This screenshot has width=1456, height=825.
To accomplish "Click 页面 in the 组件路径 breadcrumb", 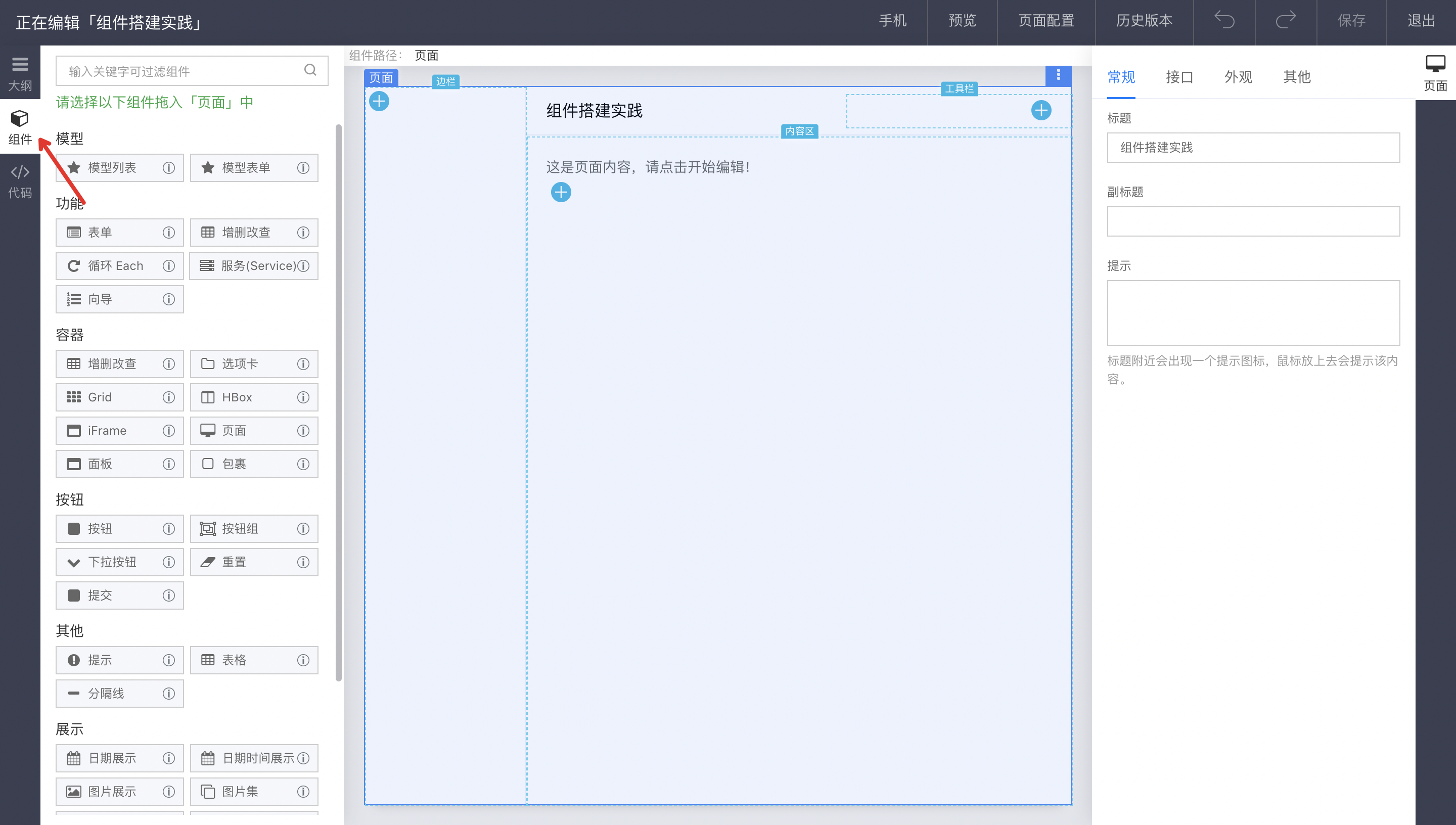I will (426, 56).
